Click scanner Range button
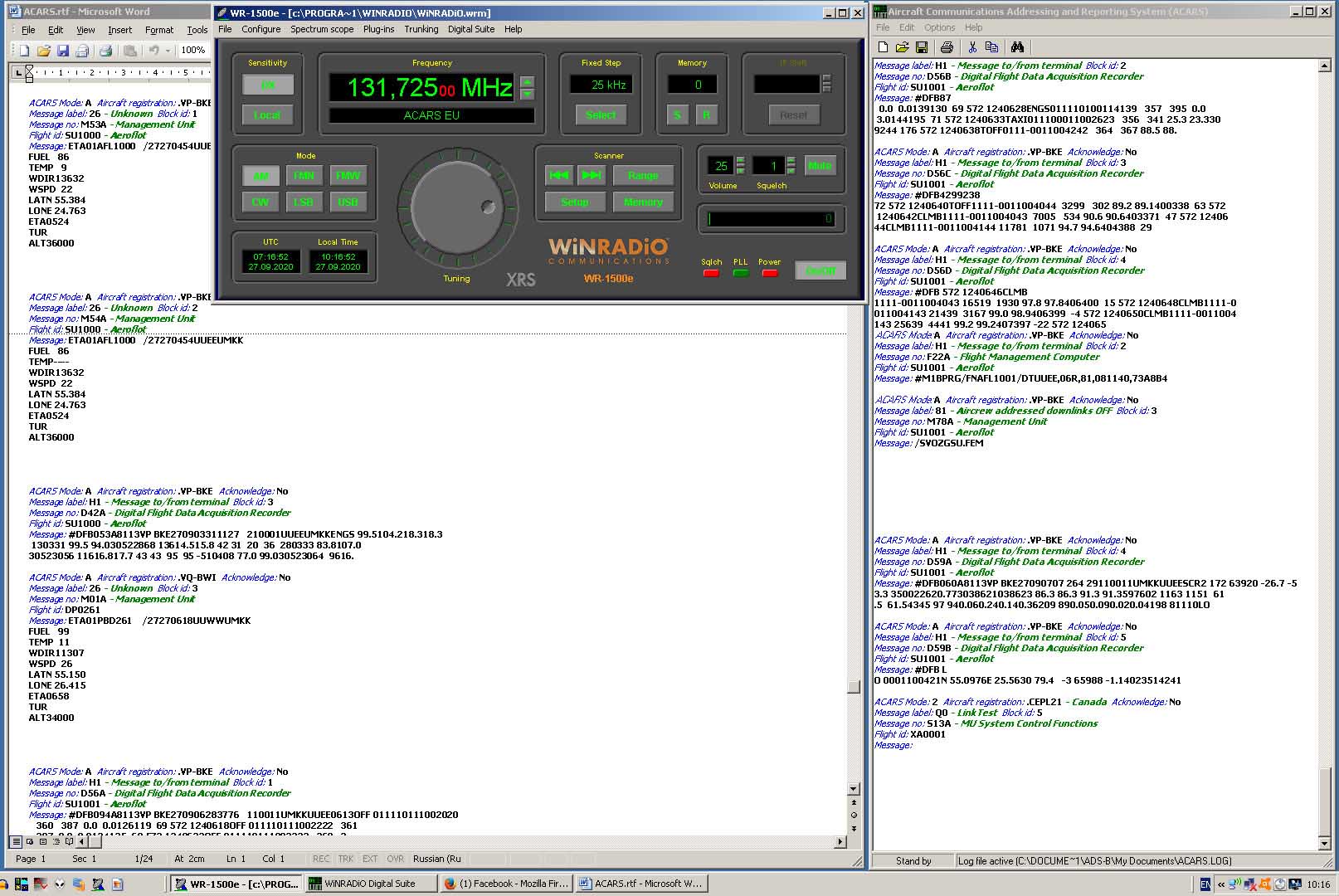This screenshot has width=1339, height=896. tap(643, 175)
